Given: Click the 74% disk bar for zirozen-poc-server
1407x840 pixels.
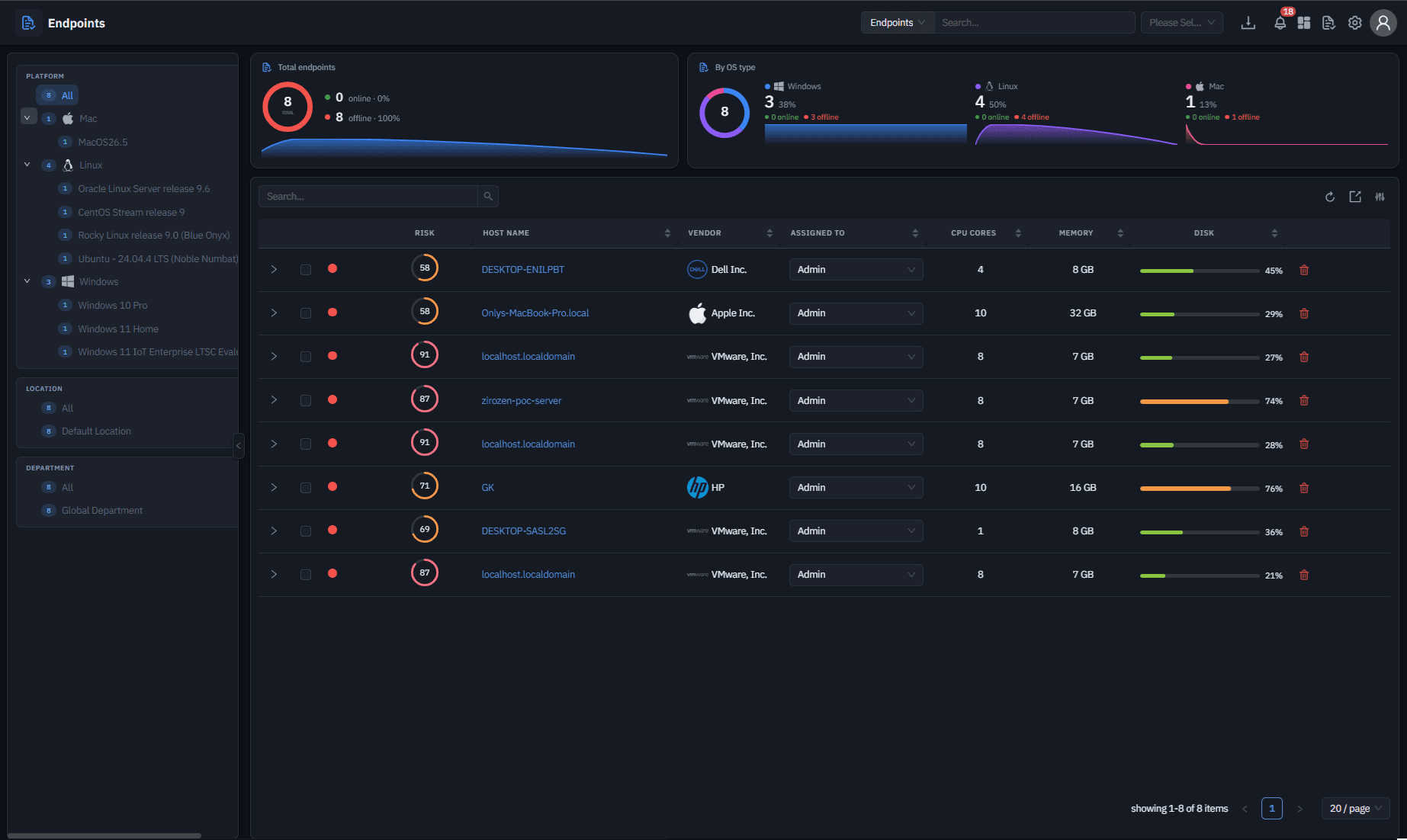Looking at the screenshot, I should 1200,402.
